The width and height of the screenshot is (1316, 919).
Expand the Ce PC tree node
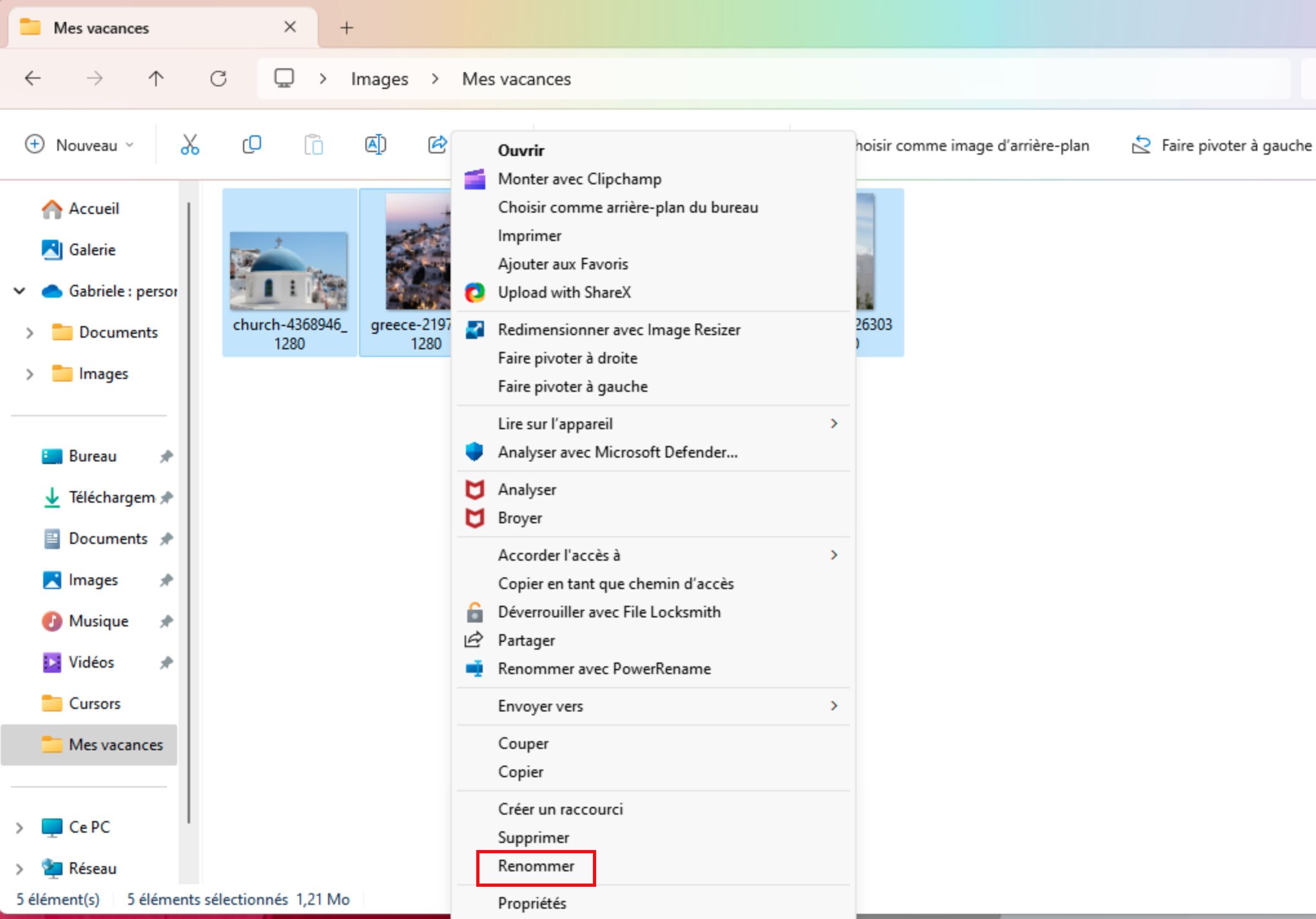[19, 827]
